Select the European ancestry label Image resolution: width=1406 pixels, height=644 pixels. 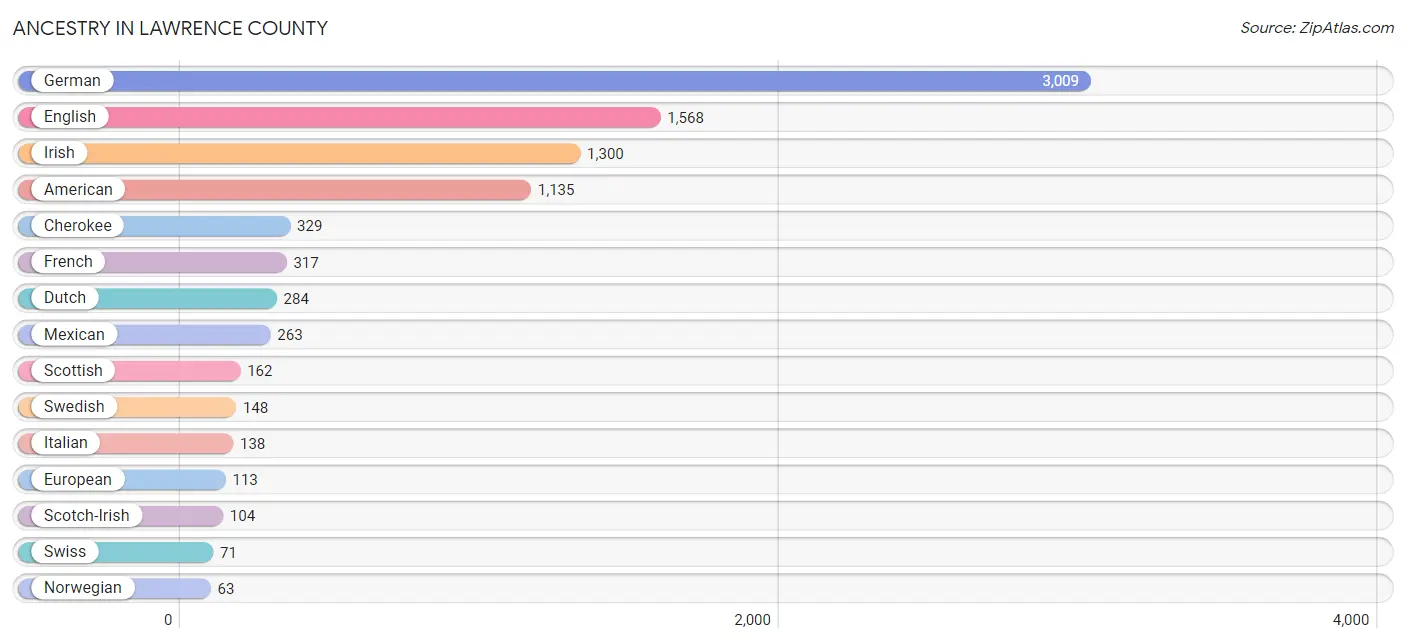coord(78,479)
